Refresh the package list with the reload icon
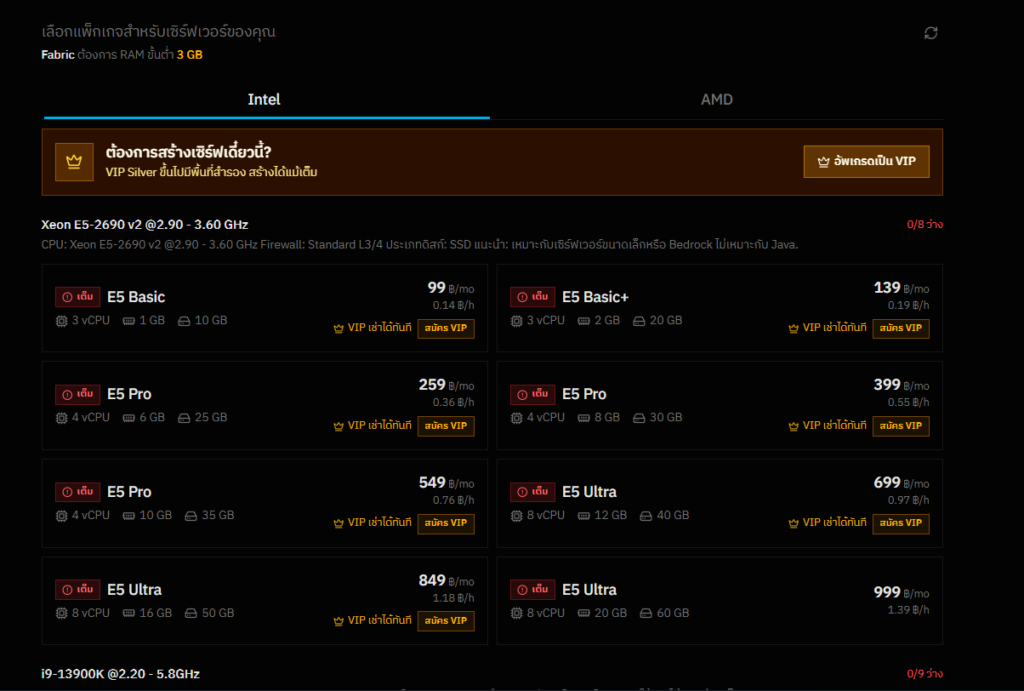 [931, 33]
